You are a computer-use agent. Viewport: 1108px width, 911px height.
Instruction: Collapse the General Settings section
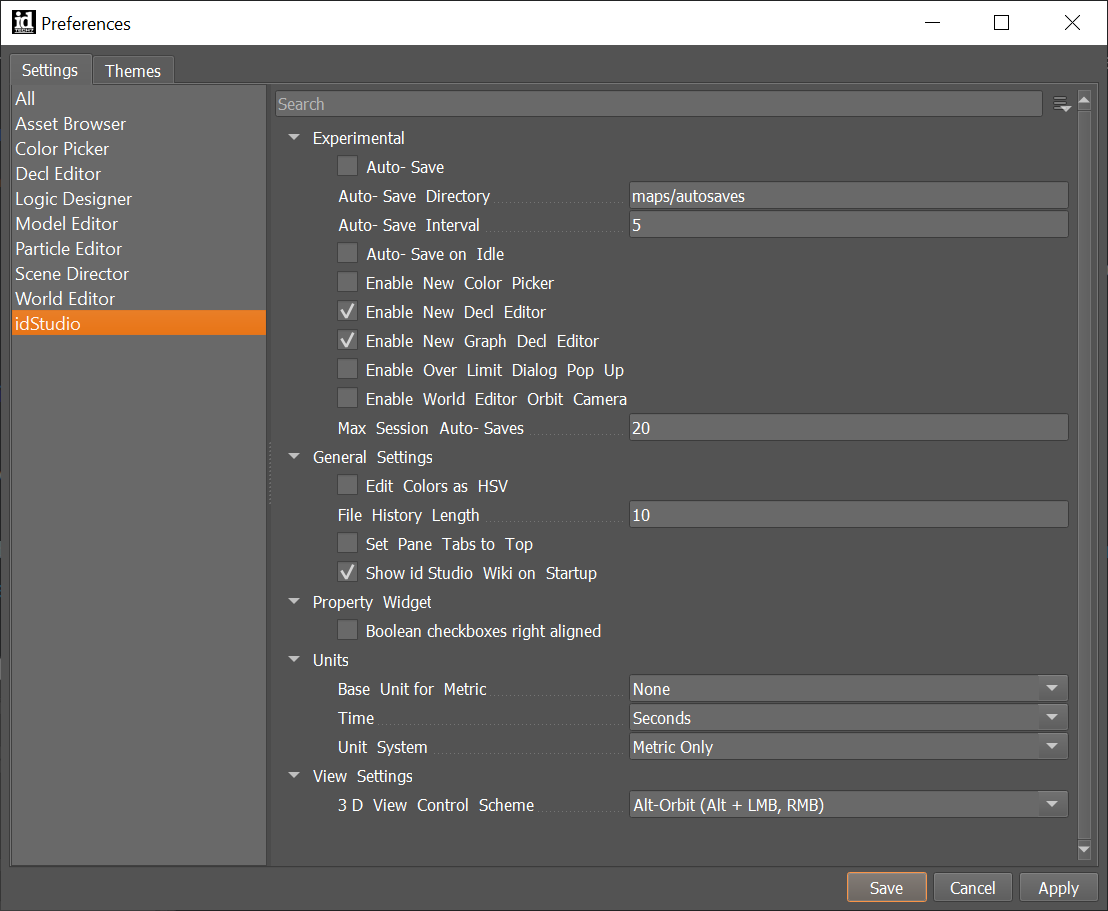coord(295,456)
